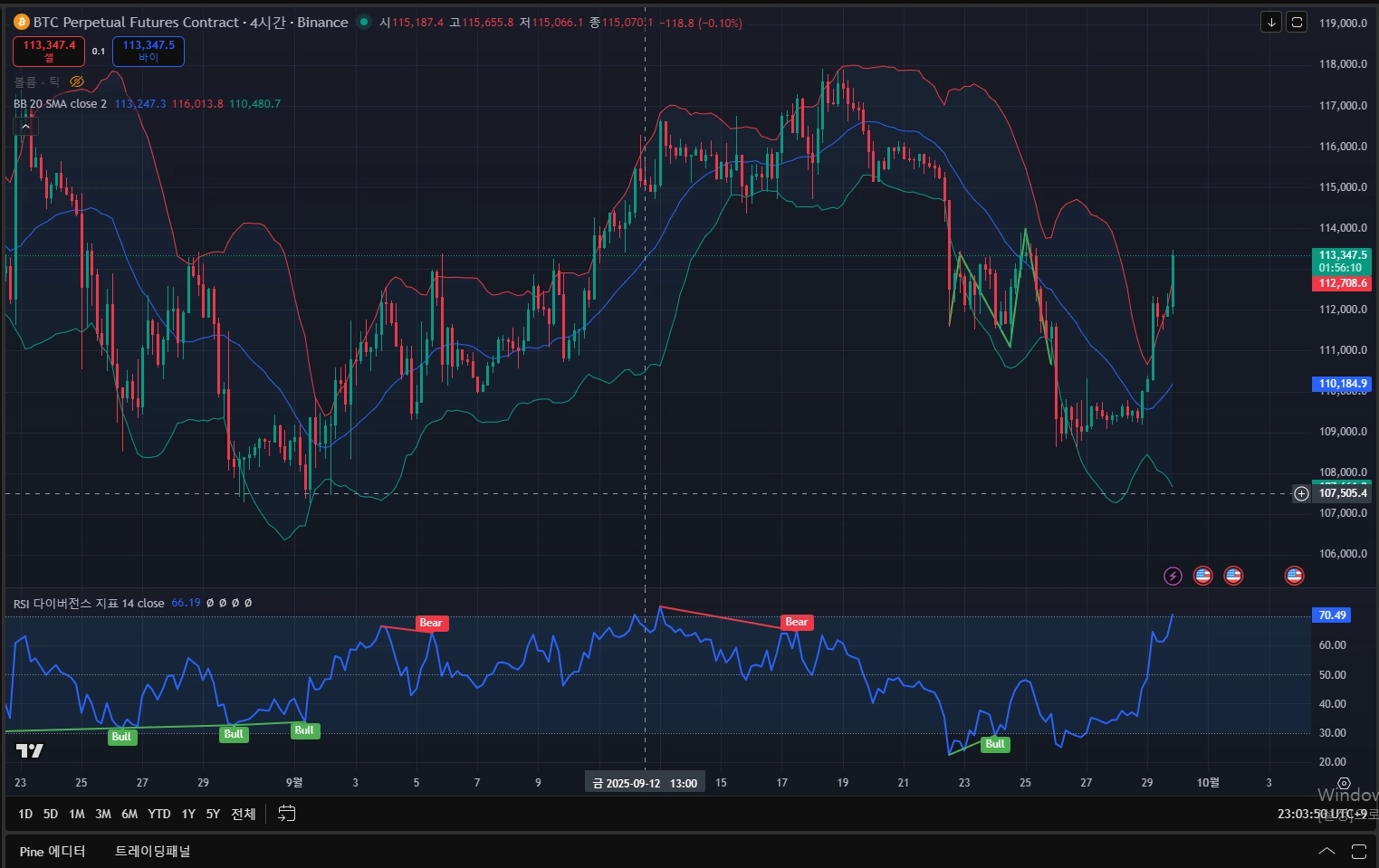
Task: Click the Bitcoin symbol logo icon
Action: (22, 23)
